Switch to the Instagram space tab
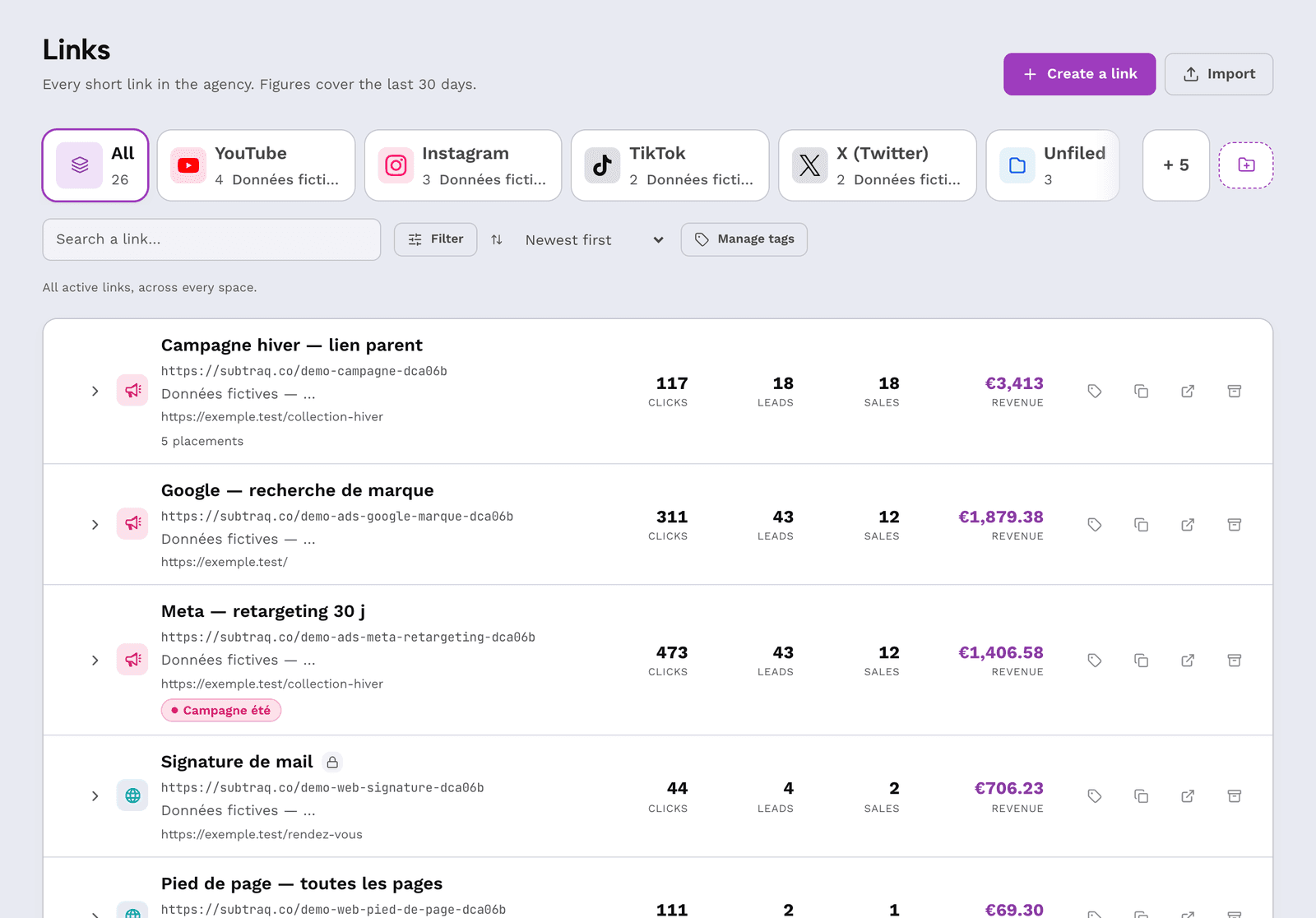Image resolution: width=1316 pixels, height=918 pixels. click(463, 165)
